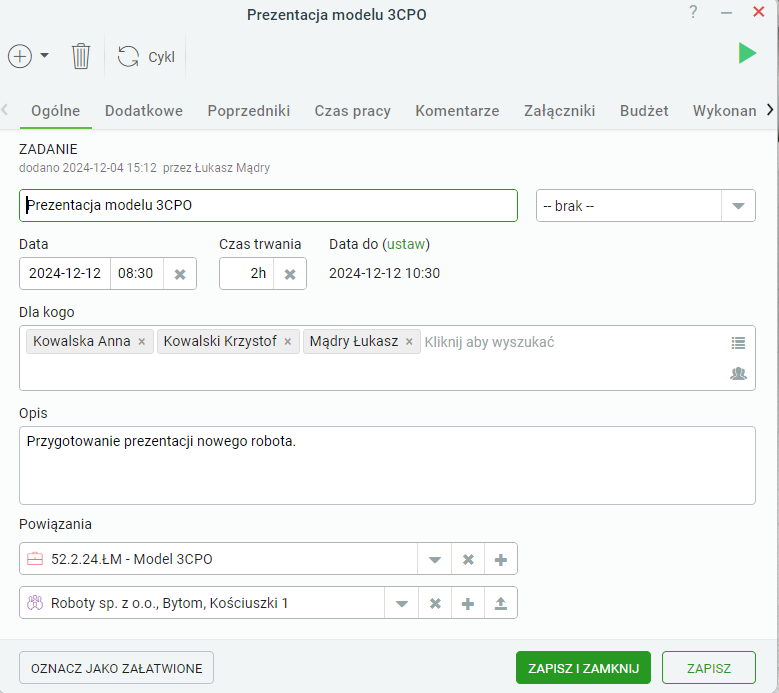Click the plus icon on the Roboty sp. z o.o. row

(468, 604)
